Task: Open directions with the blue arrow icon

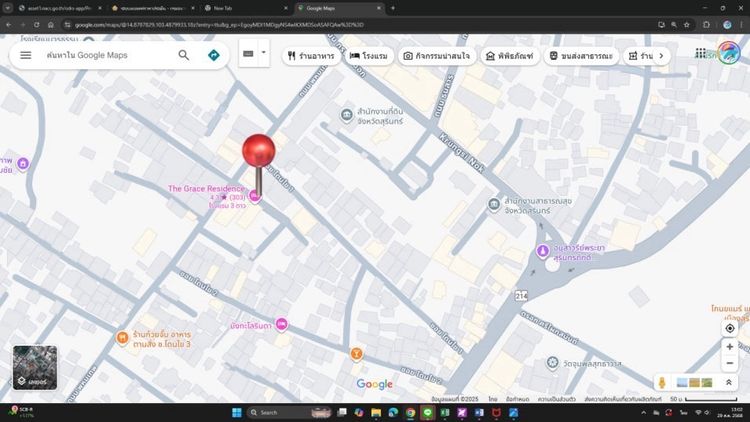Action: click(x=214, y=56)
